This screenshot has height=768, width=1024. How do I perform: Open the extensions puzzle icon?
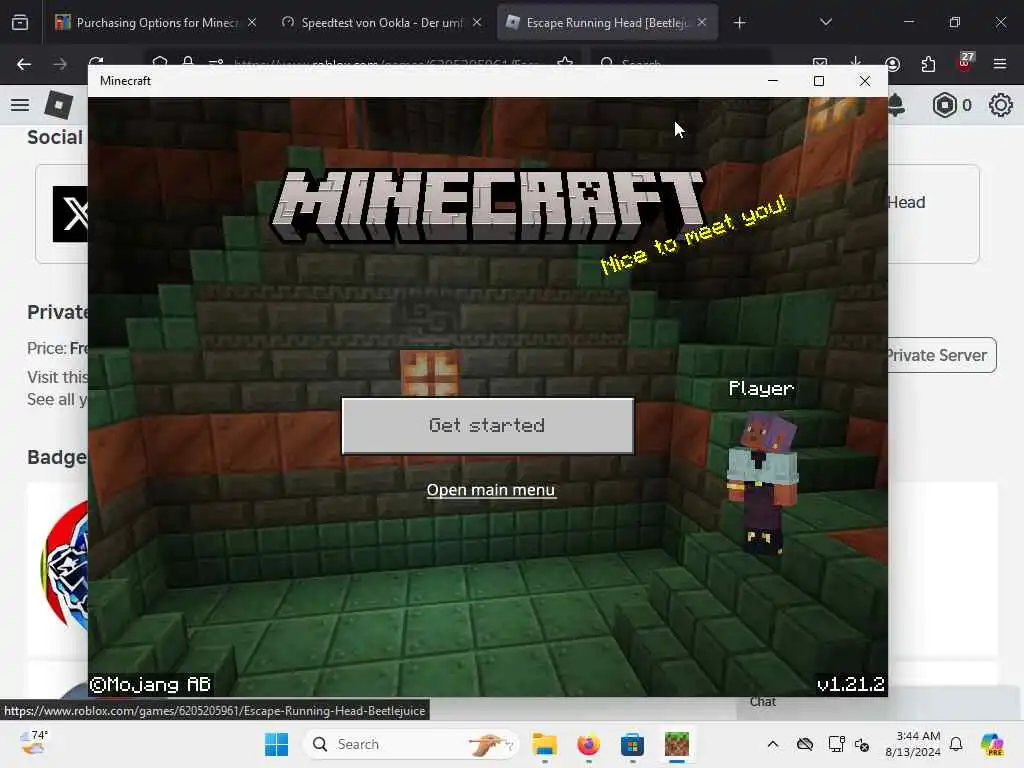coord(928,64)
